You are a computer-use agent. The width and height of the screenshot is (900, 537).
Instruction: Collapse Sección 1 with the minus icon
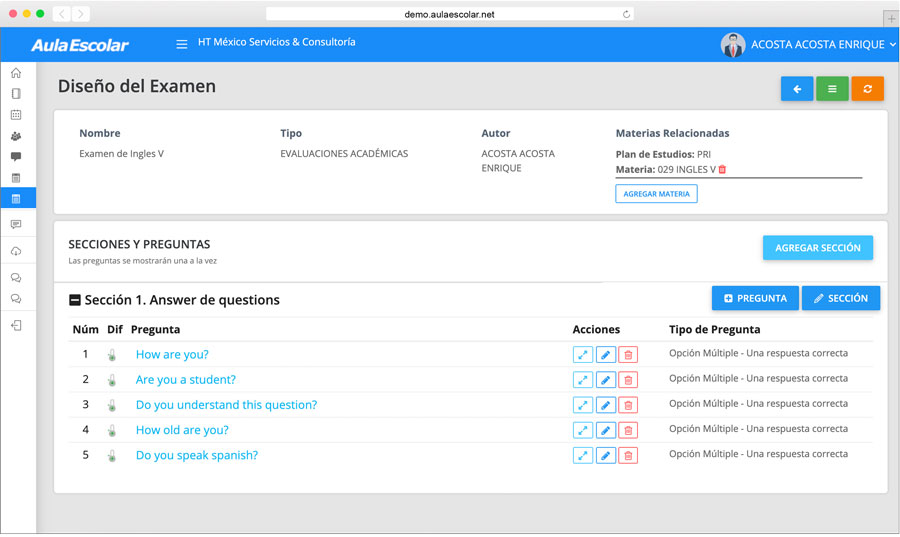pos(75,300)
